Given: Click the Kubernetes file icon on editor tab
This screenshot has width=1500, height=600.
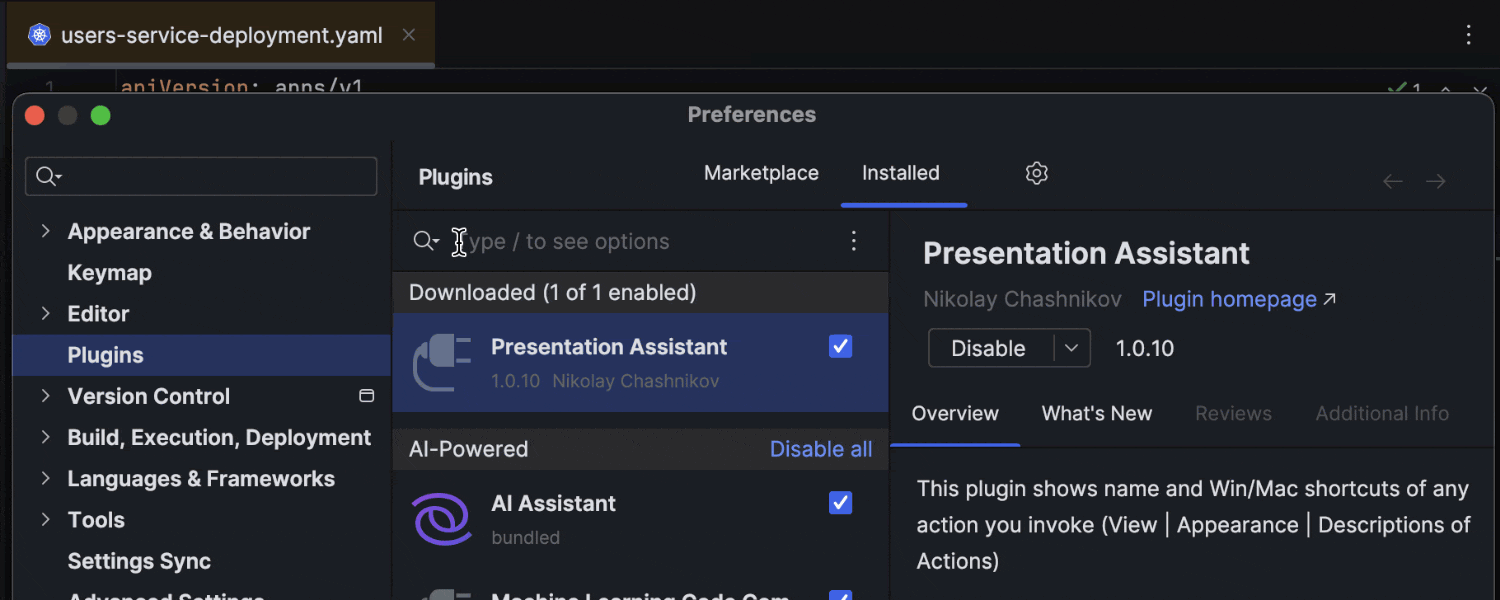Looking at the screenshot, I should tap(39, 36).
